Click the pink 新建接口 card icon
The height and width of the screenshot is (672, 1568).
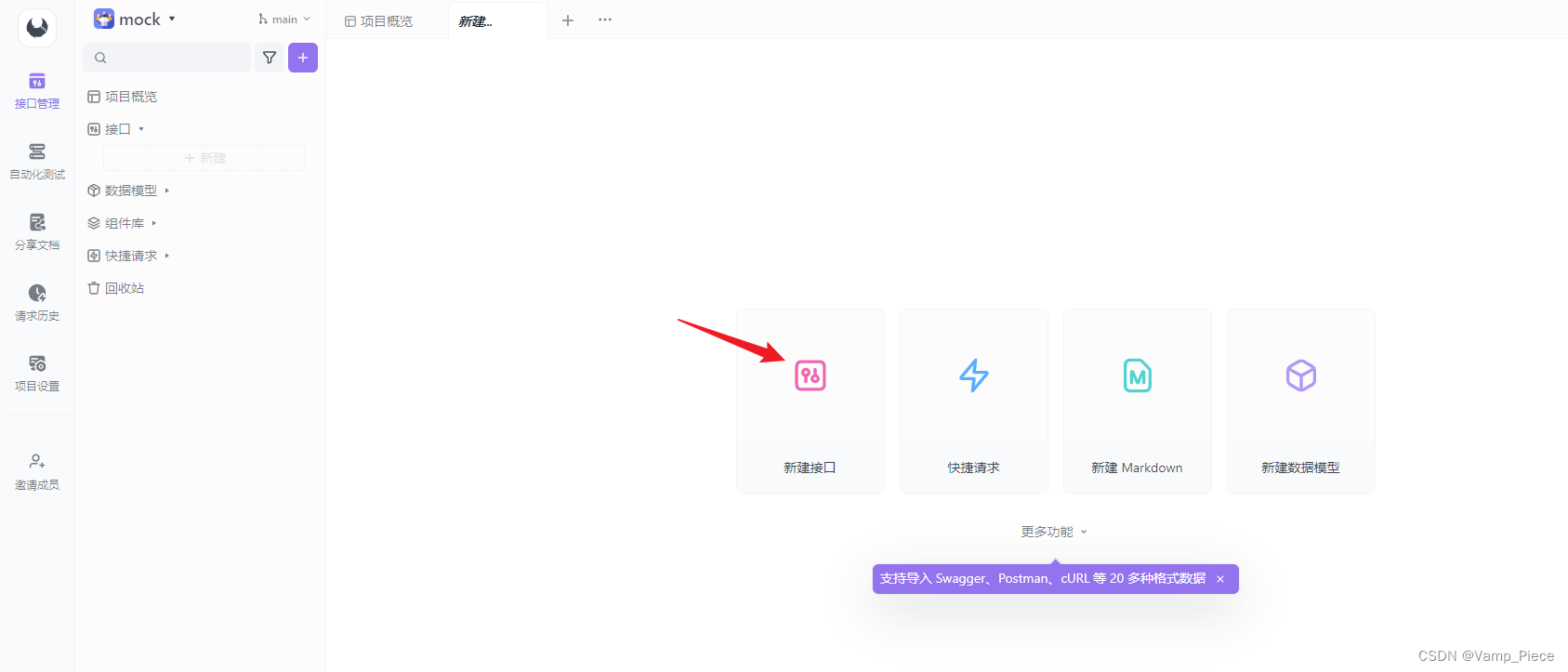810,376
